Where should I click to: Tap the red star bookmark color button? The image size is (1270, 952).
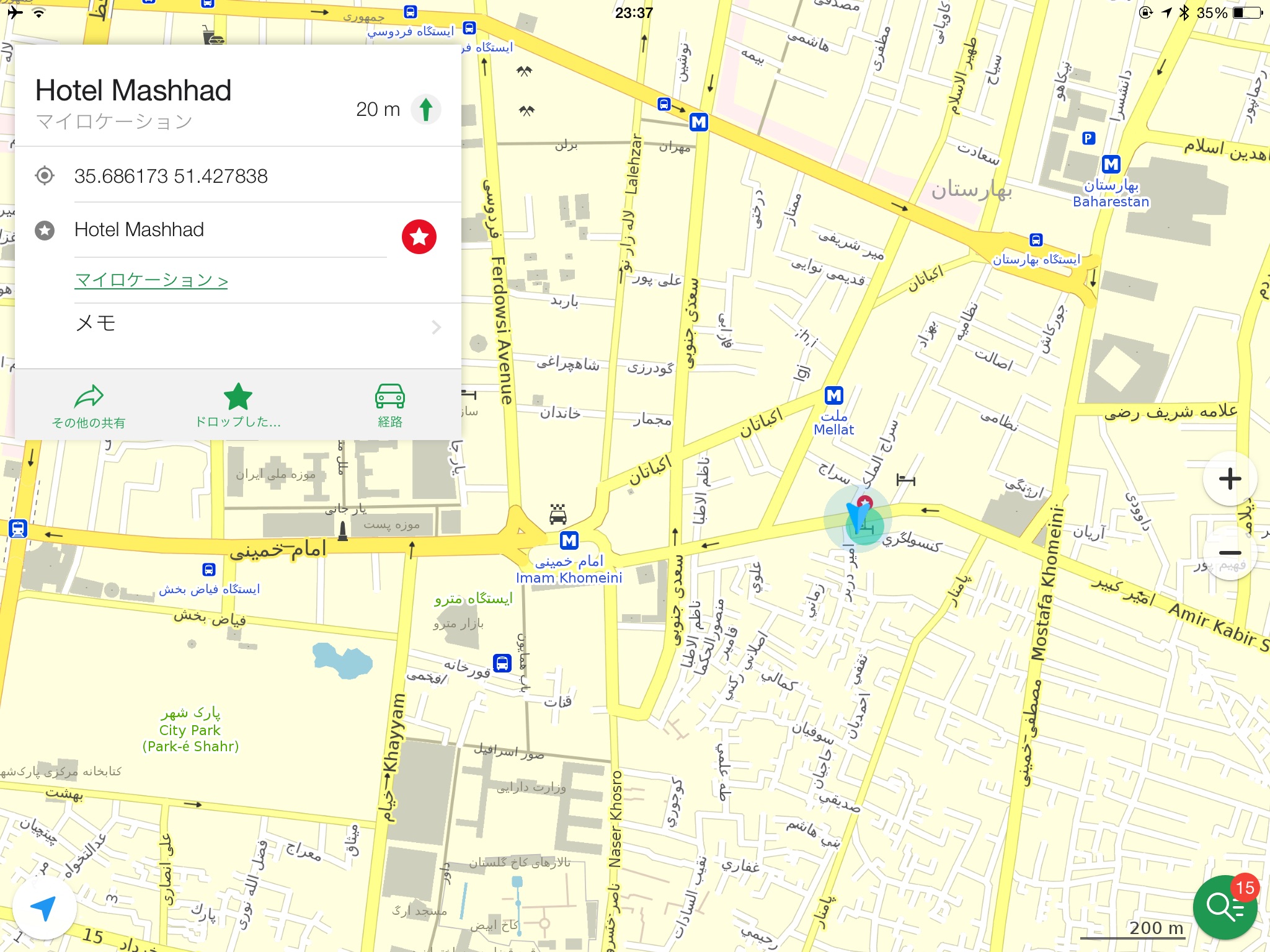[419, 236]
